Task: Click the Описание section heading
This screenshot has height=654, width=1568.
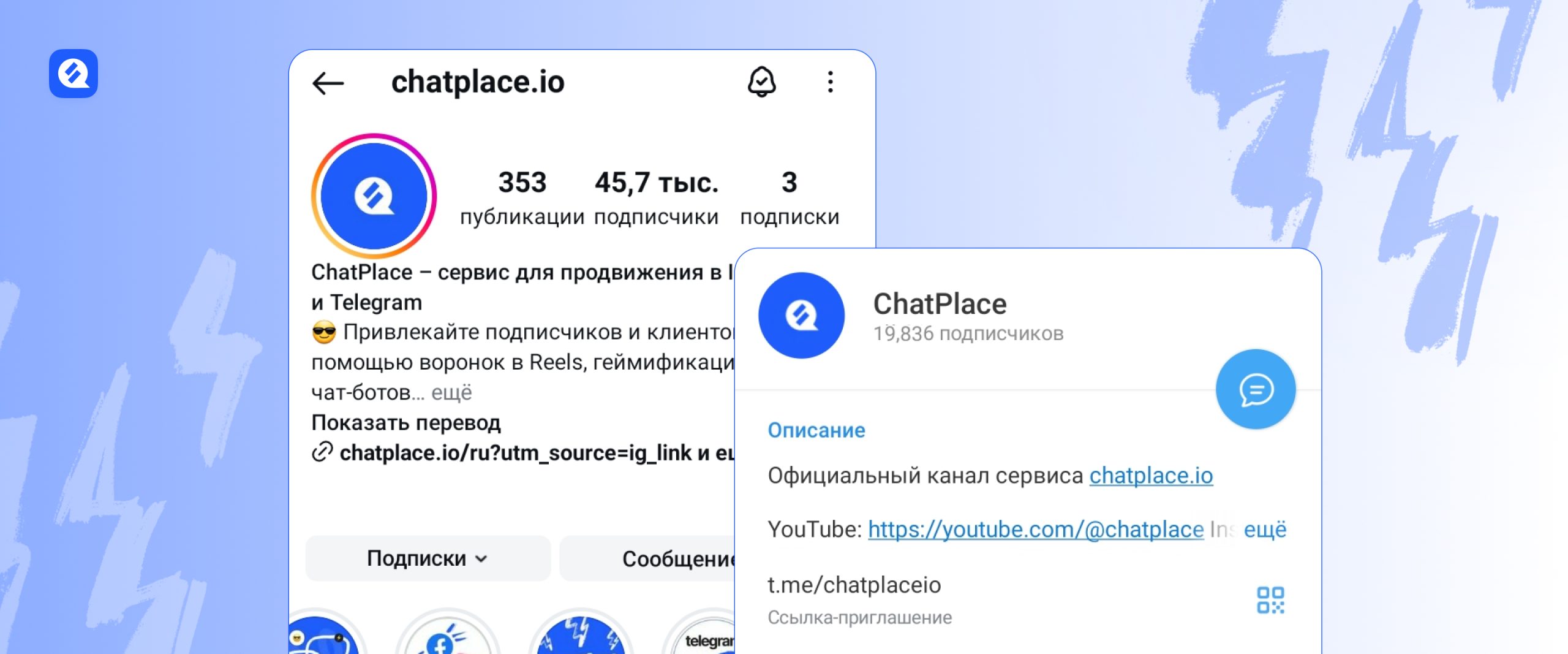Action: coord(816,430)
